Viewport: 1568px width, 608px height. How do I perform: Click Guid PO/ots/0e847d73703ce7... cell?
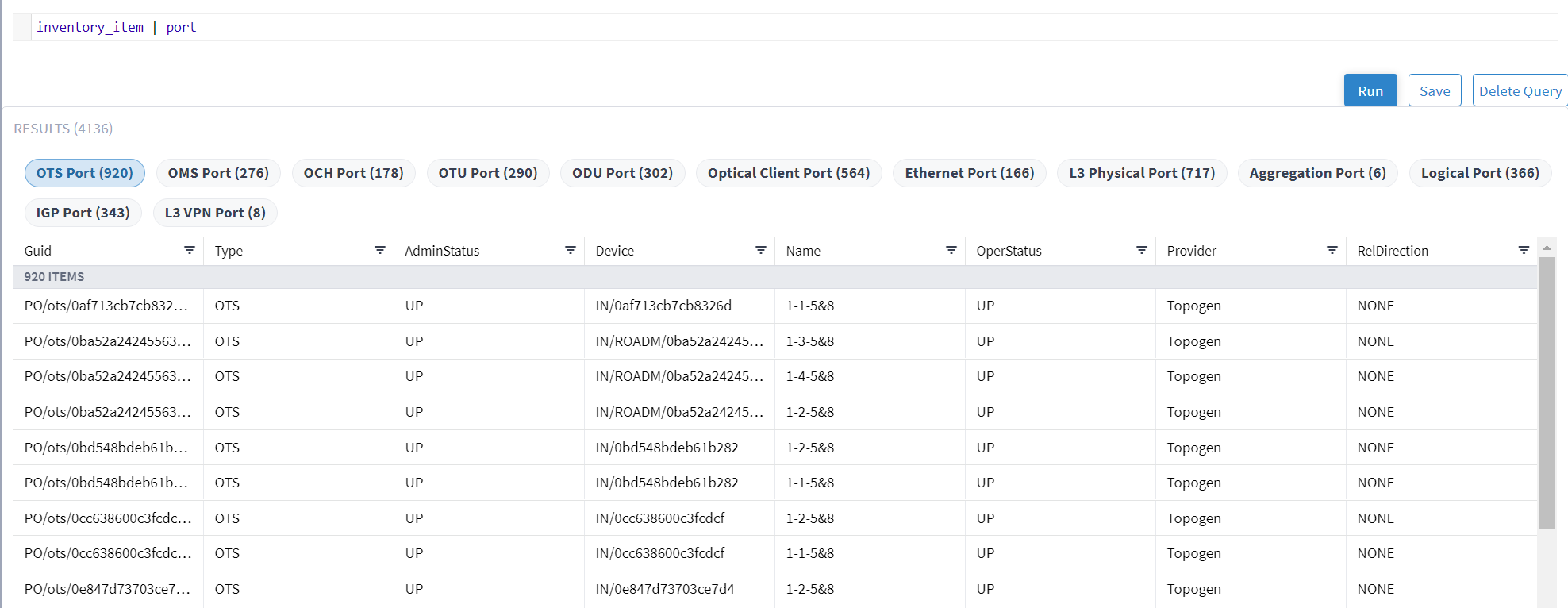tap(108, 589)
